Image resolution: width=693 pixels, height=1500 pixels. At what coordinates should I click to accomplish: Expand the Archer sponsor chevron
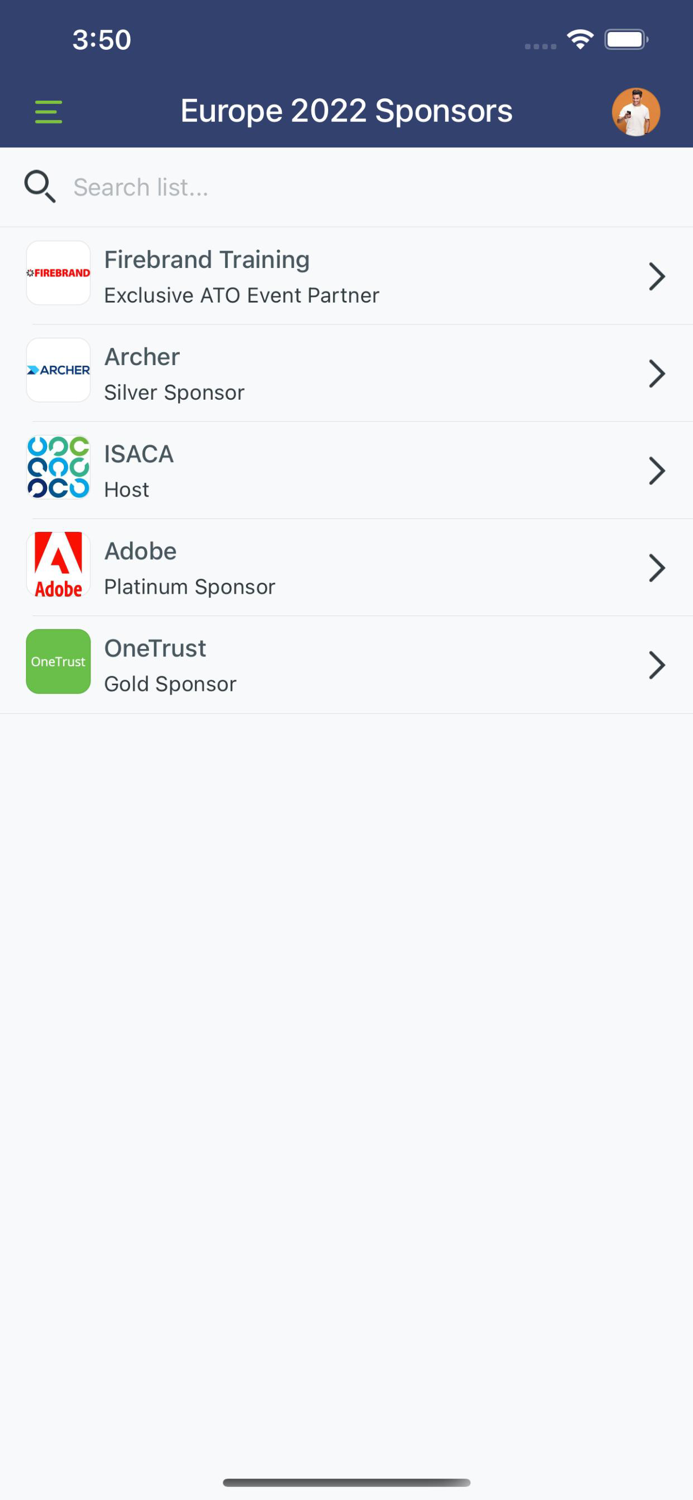point(657,373)
